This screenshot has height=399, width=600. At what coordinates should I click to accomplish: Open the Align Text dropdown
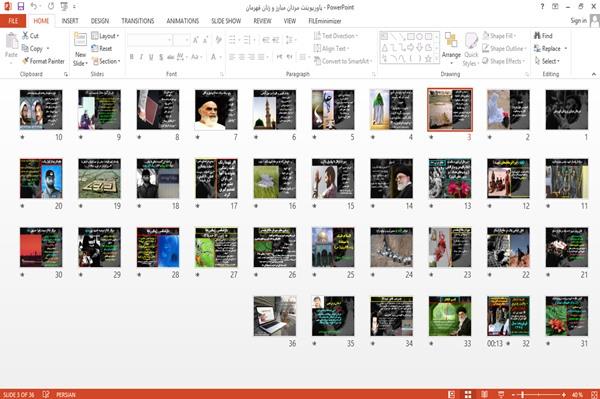331,49
